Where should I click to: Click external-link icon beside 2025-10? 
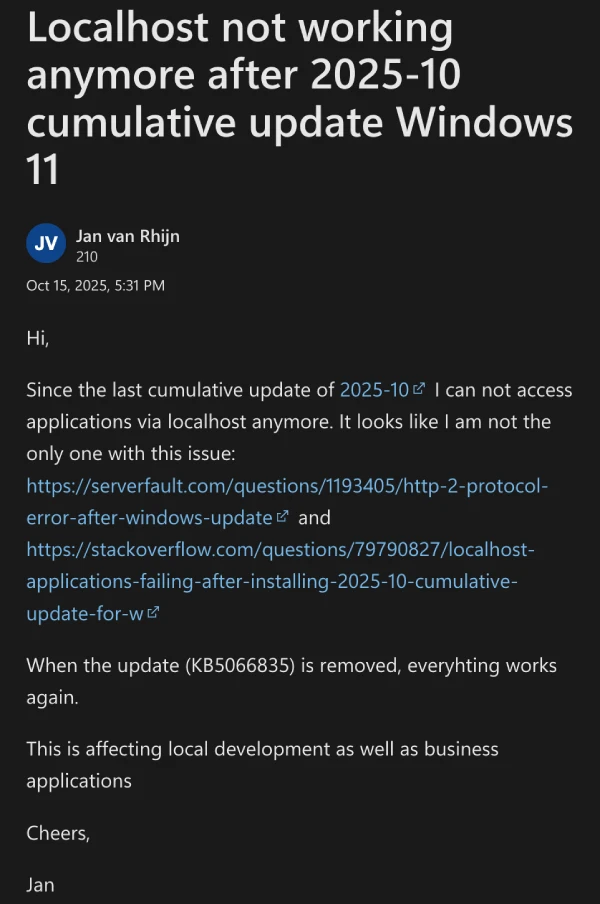[419, 389]
